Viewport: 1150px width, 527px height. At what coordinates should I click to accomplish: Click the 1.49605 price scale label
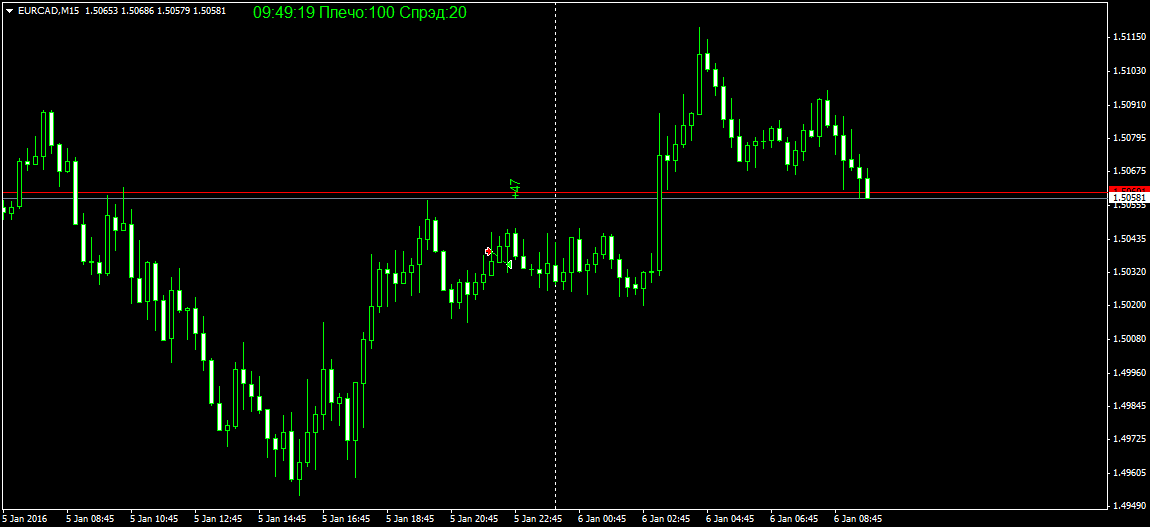1129,473
